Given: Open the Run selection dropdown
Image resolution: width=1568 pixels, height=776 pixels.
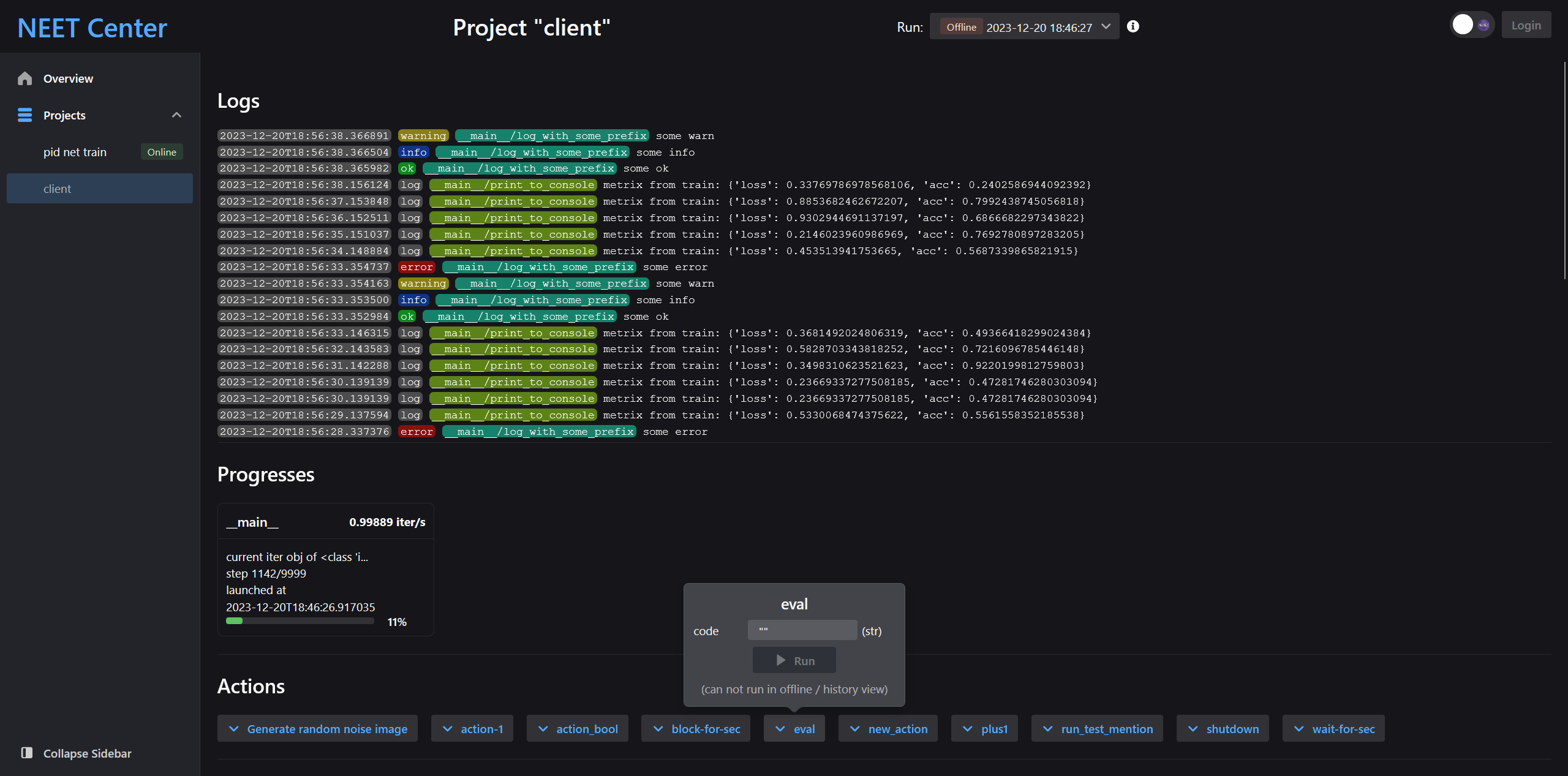Looking at the screenshot, I should (x=1024, y=27).
